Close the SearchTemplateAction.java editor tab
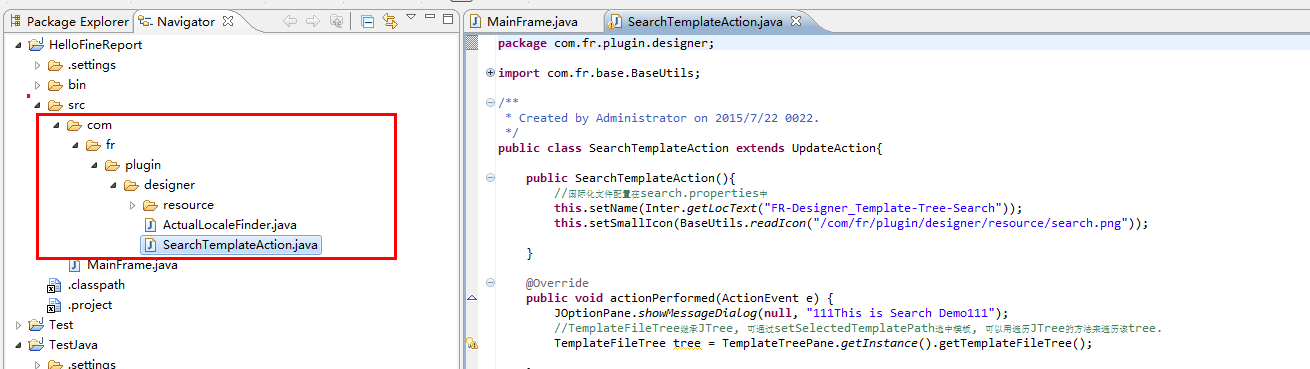 (x=796, y=21)
